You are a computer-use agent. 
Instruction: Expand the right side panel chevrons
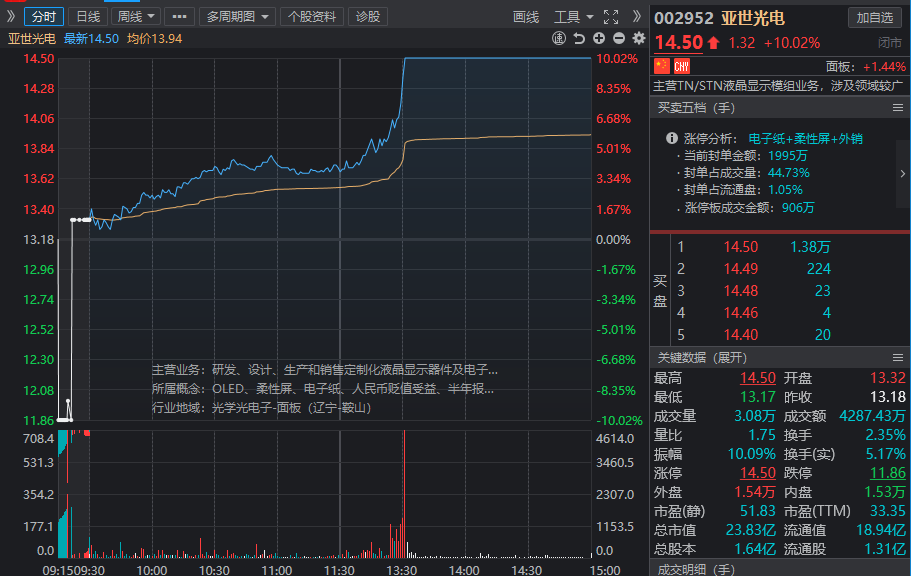tap(637, 16)
